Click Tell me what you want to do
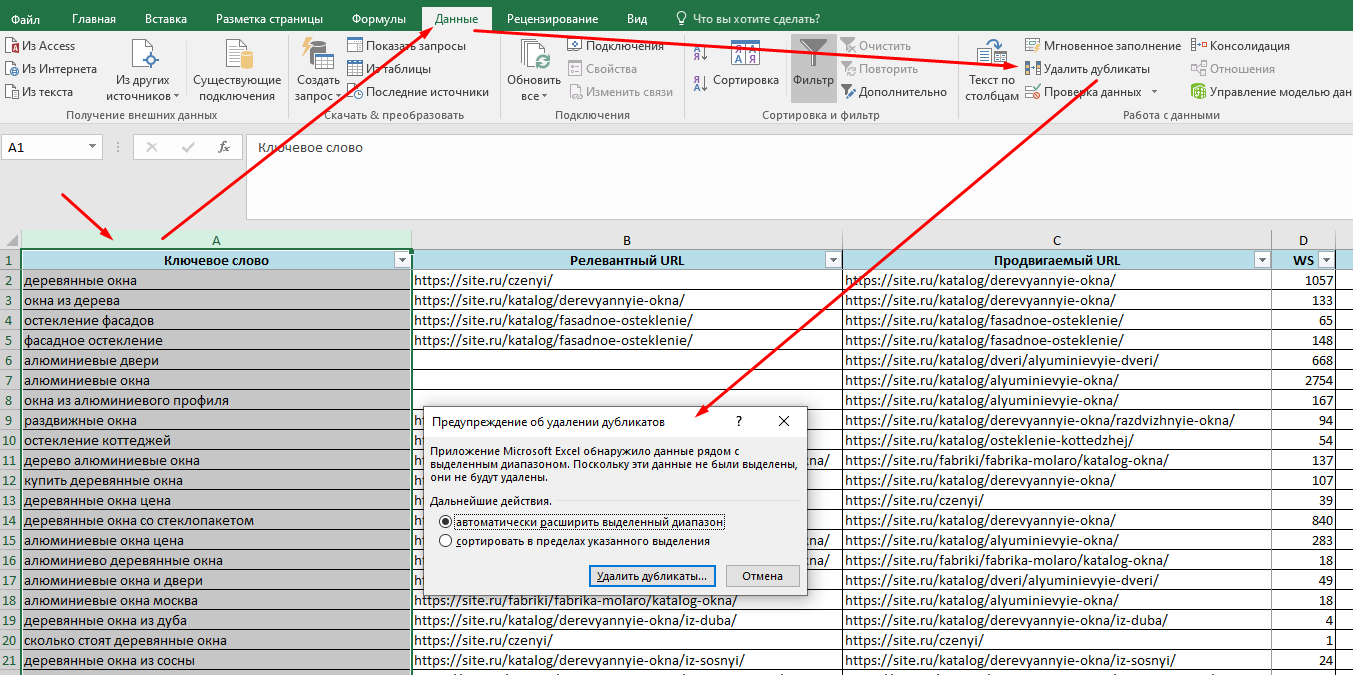This screenshot has height=675, width=1353. click(x=749, y=19)
